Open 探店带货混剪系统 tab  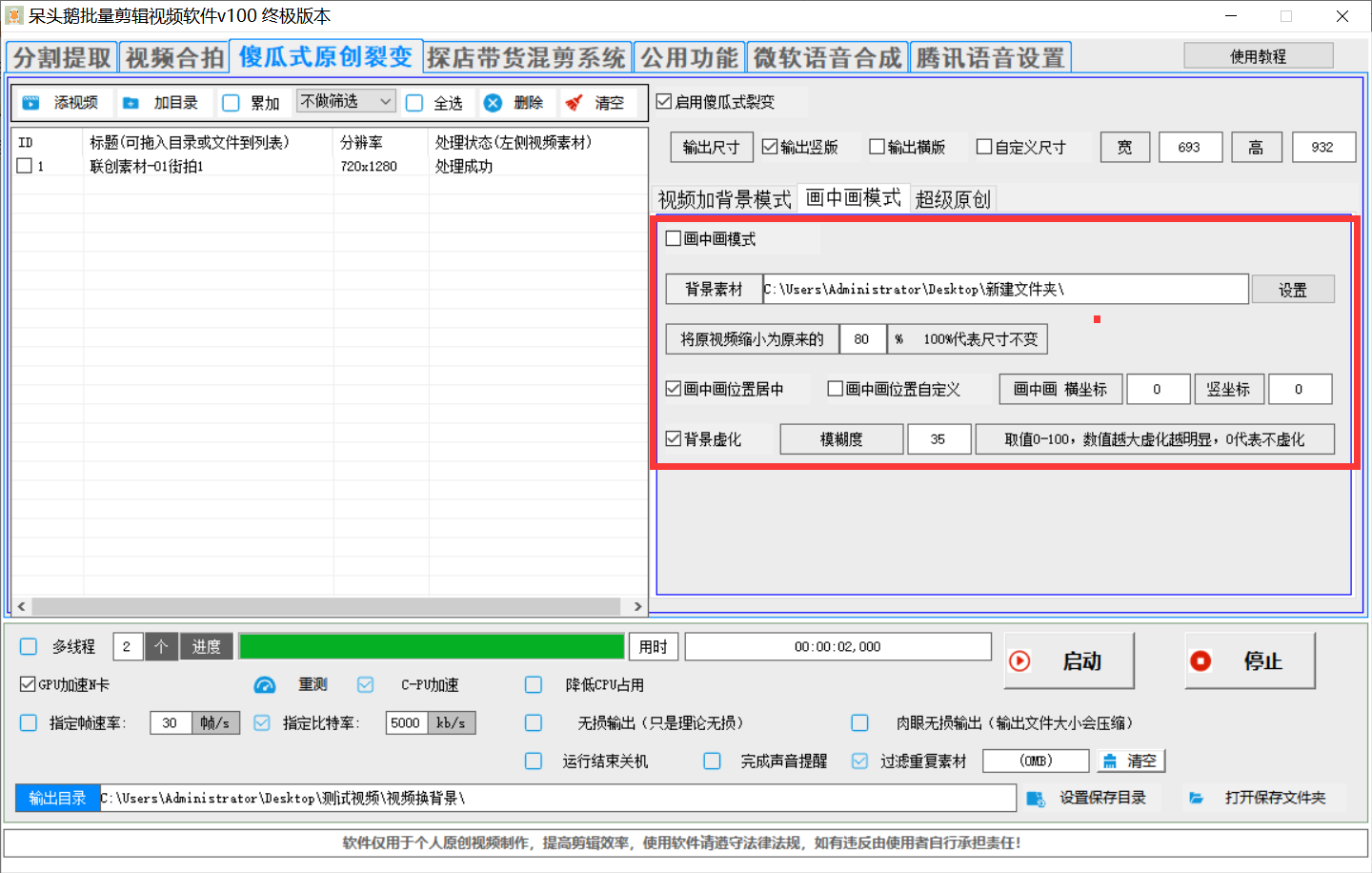point(526,57)
